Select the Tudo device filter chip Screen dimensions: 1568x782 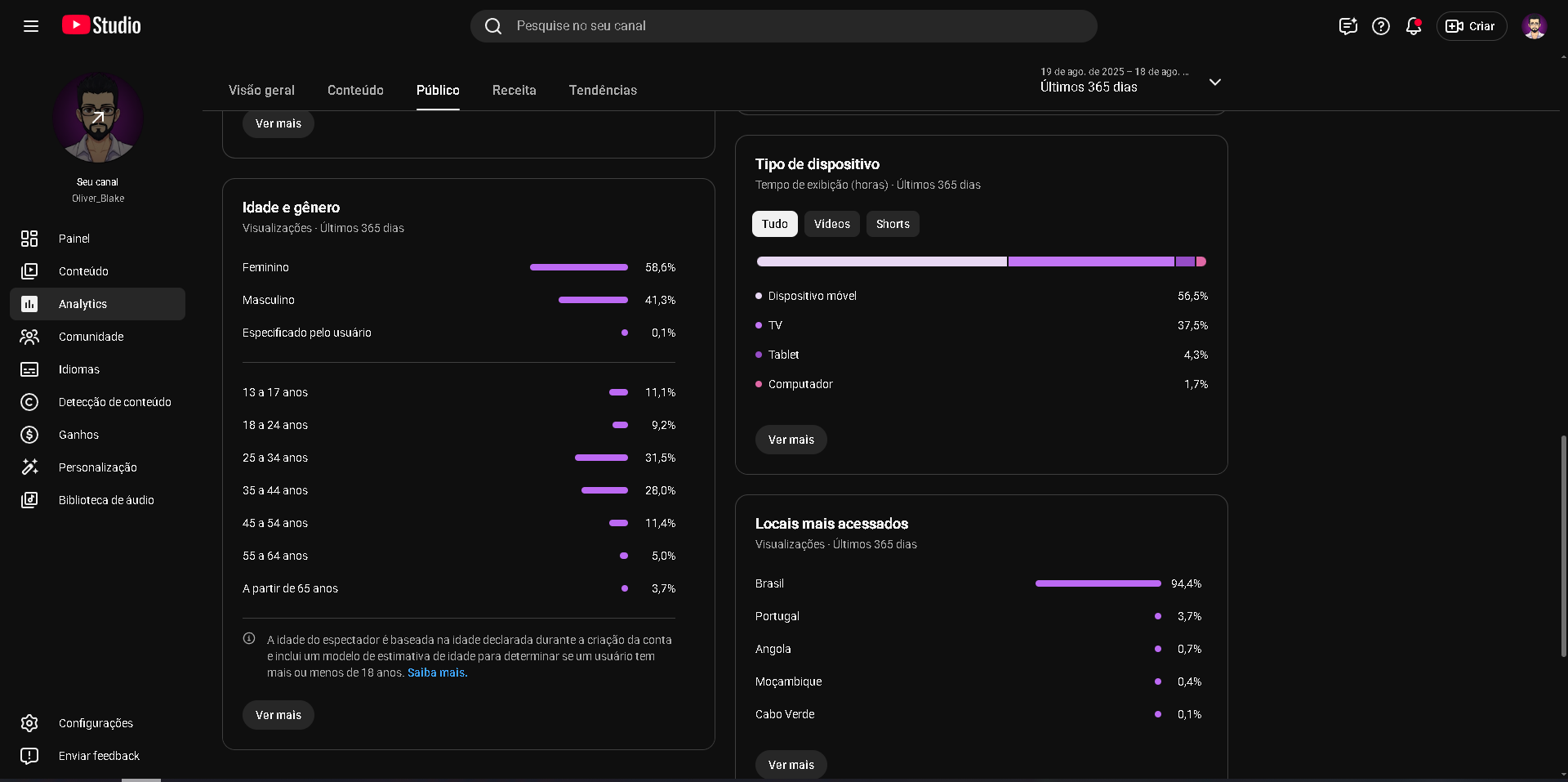coord(774,224)
